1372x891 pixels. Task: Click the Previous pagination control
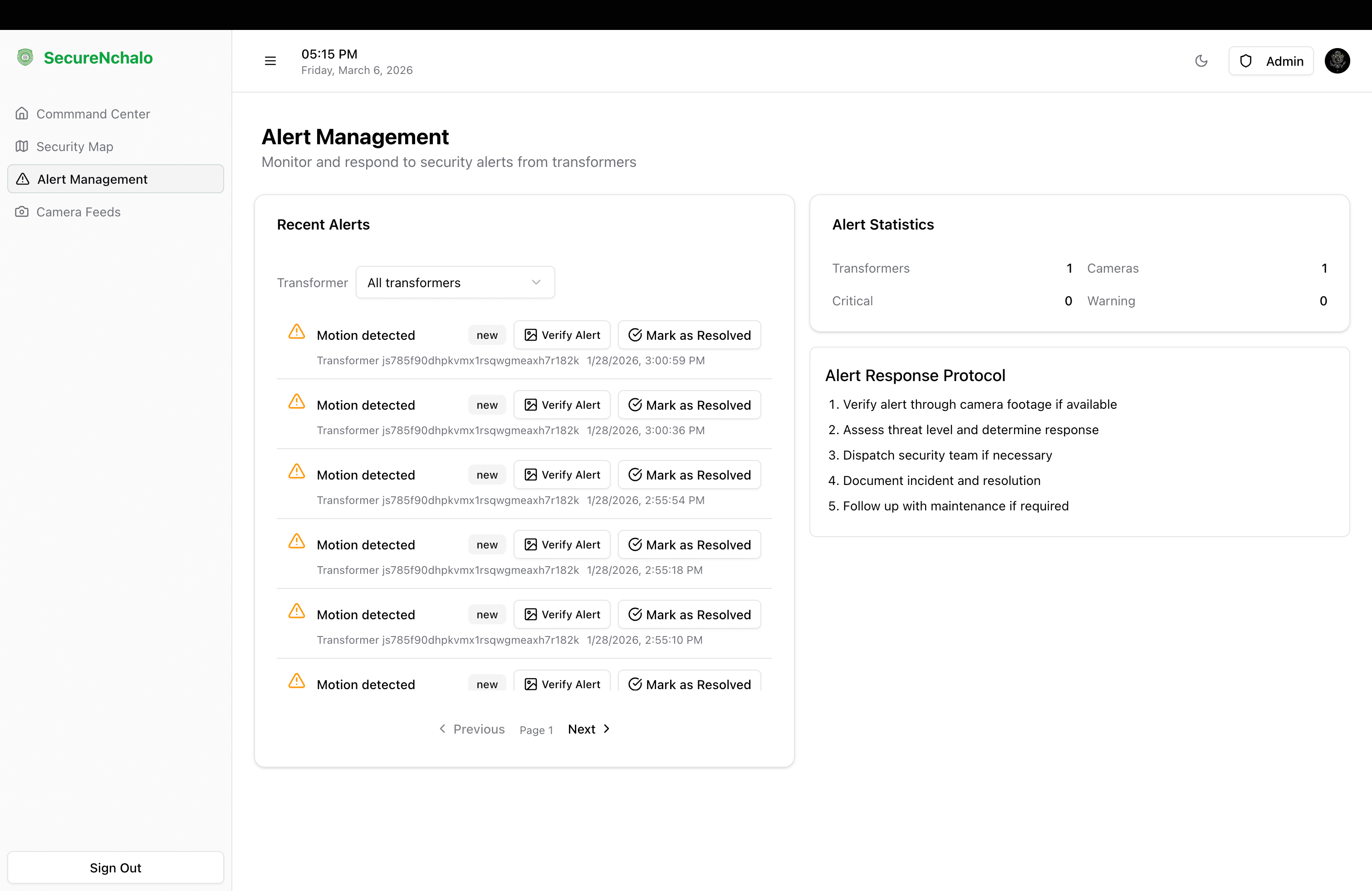[471, 729]
